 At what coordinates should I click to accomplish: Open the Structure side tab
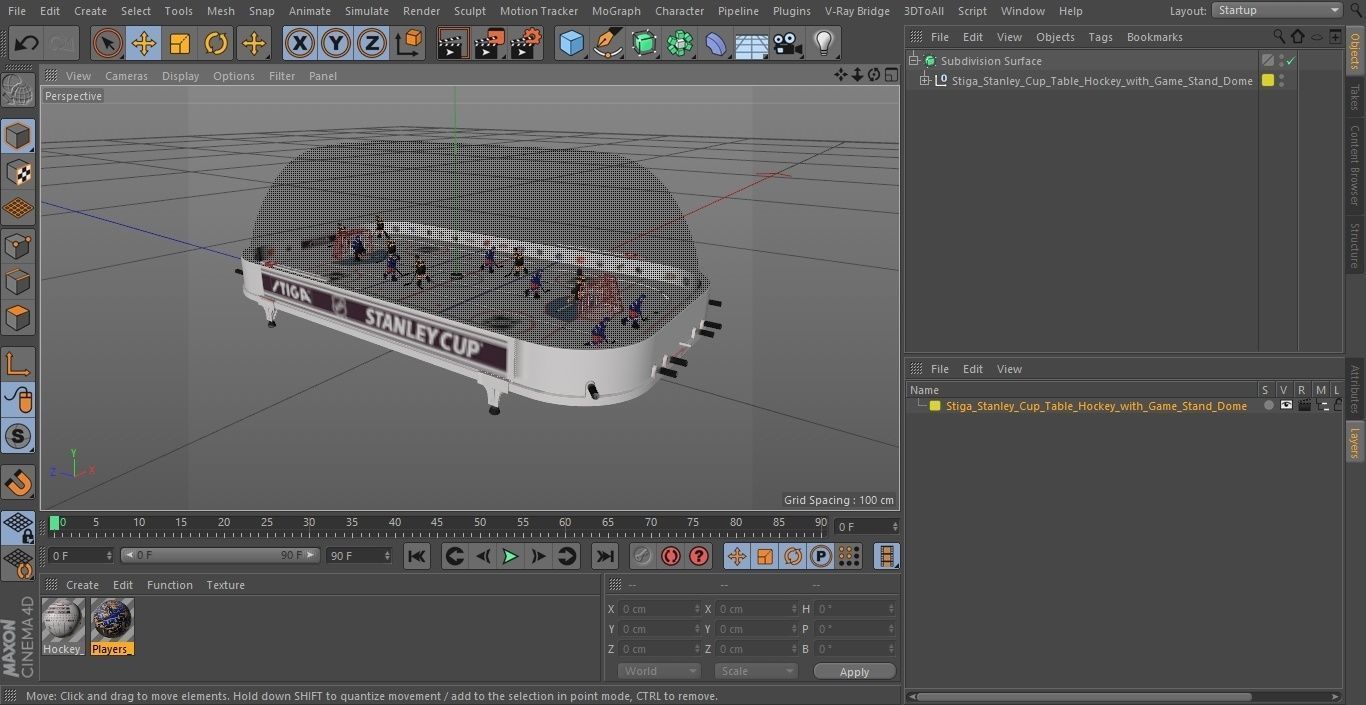(1355, 246)
